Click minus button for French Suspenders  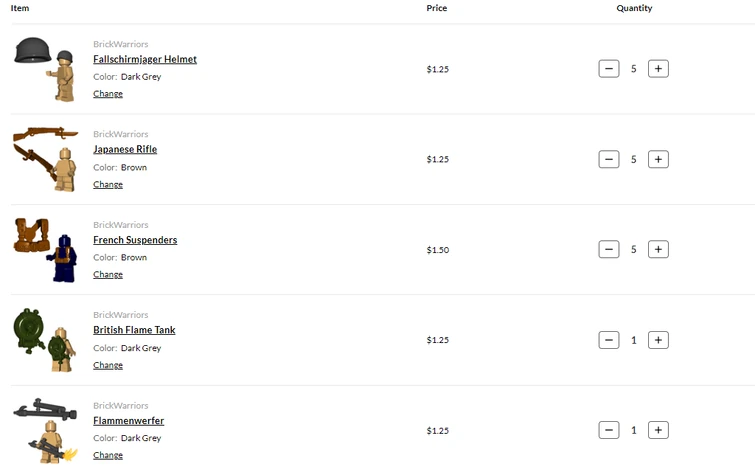click(x=609, y=249)
